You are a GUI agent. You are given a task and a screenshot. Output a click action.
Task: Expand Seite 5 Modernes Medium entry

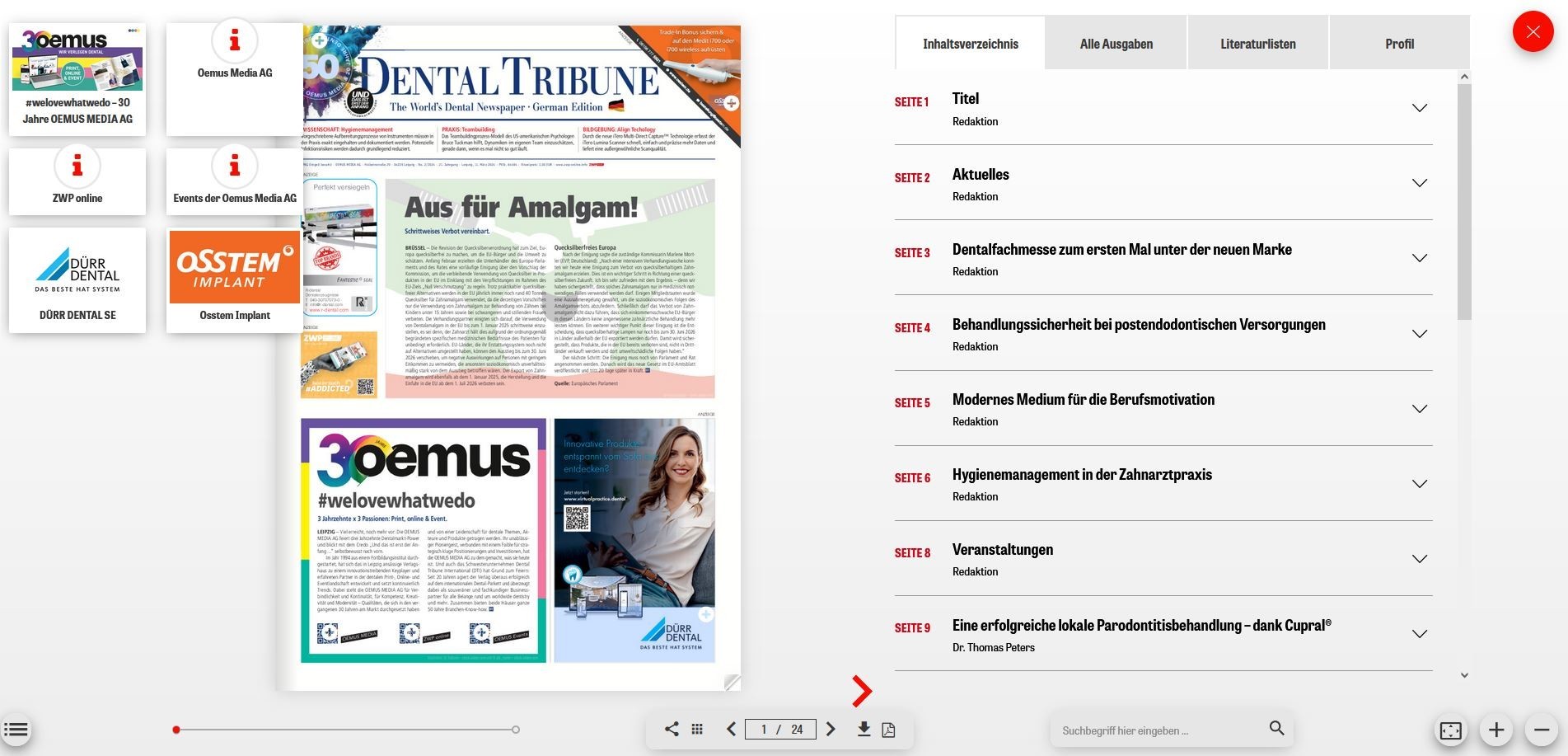pos(1419,409)
